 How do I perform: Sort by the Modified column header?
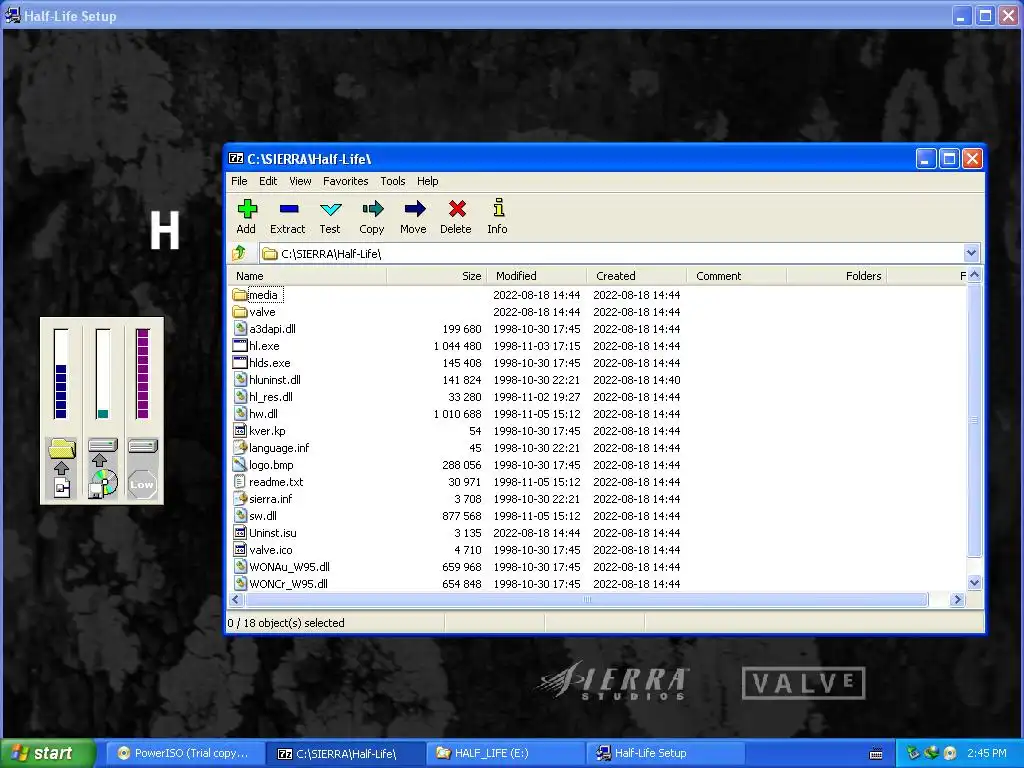click(537, 276)
